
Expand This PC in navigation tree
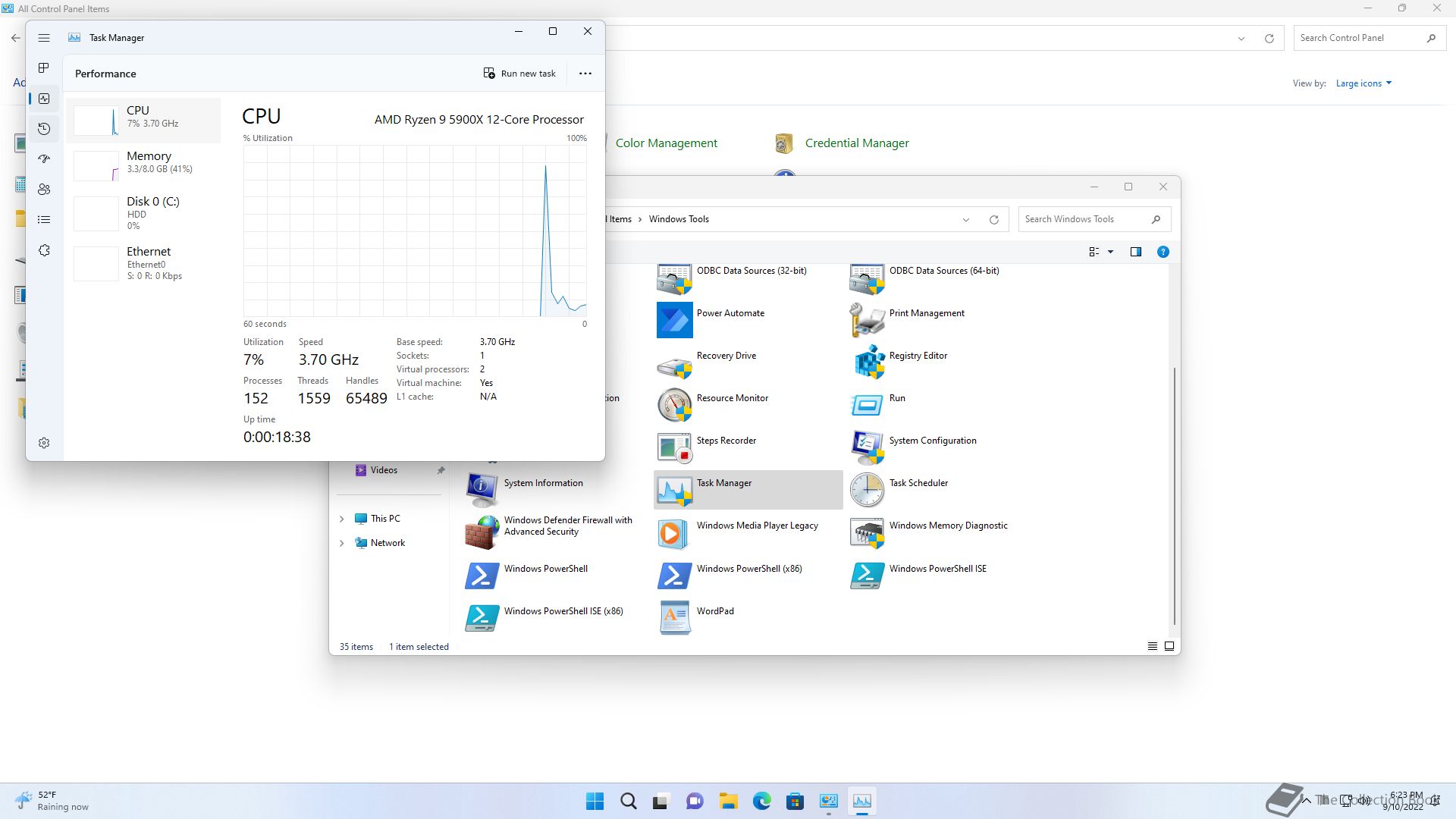(x=341, y=519)
